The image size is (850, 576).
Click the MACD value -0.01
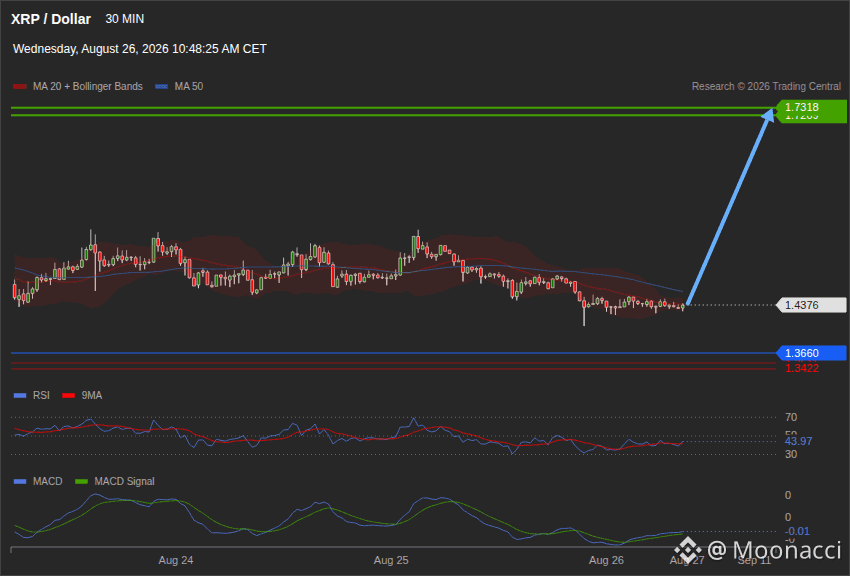(797, 532)
